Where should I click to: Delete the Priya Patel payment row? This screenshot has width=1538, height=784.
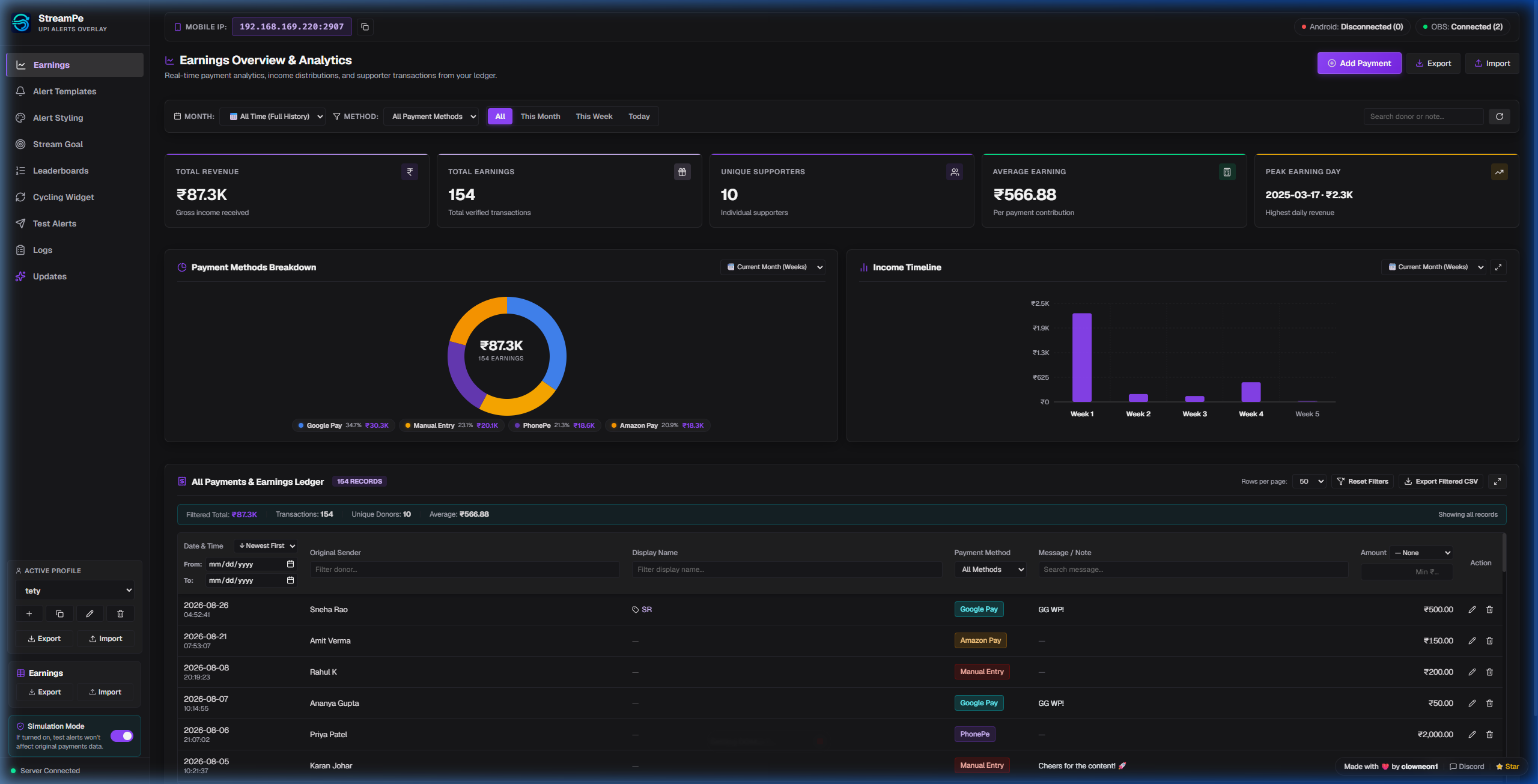click(x=1489, y=734)
